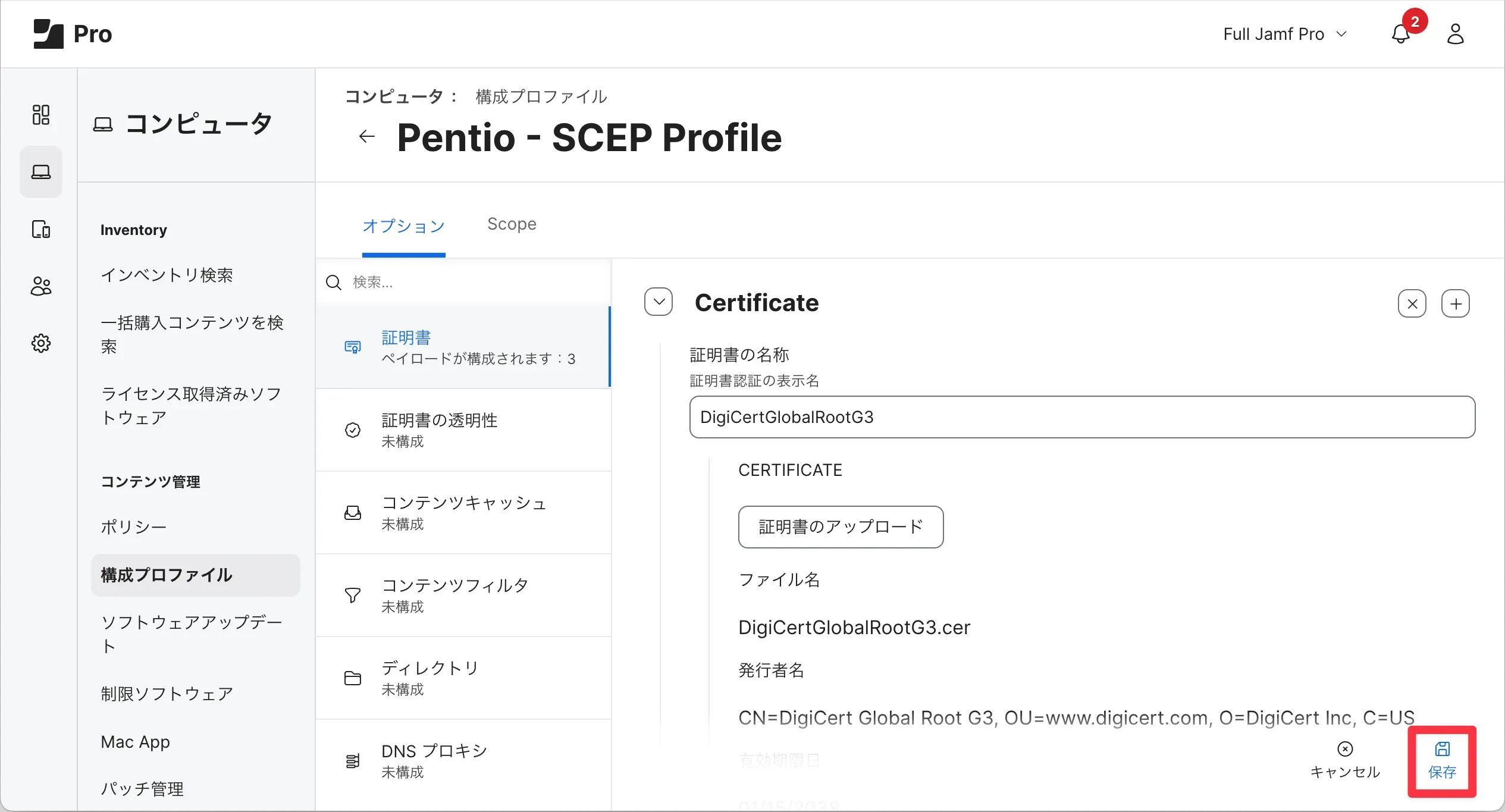Select the DNS プロキシ payload item
1505x812 pixels.
pyautogui.click(x=463, y=760)
